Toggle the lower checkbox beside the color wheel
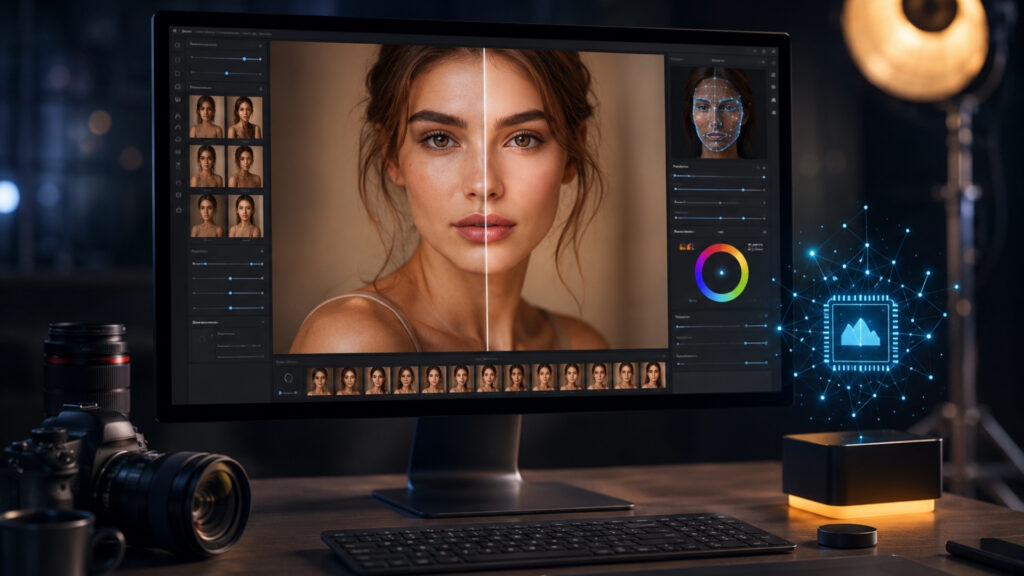 tap(749, 249)
